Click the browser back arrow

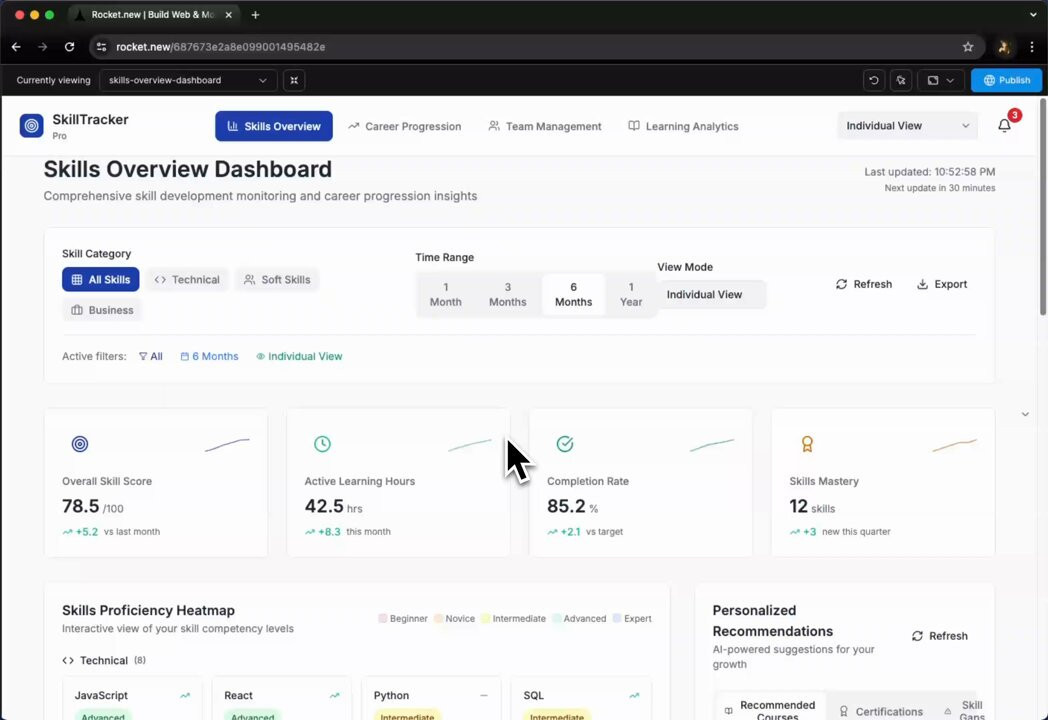tap(16, 47)
